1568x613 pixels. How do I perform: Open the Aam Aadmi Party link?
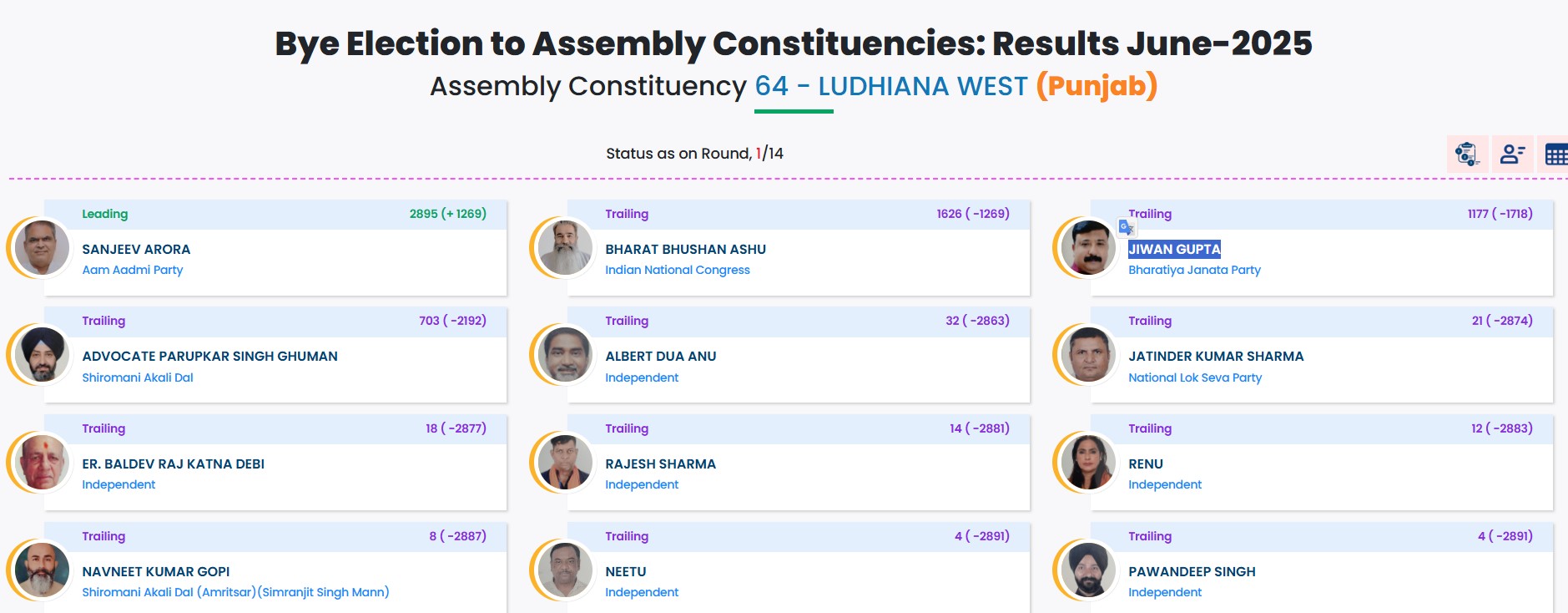point(134,269)
